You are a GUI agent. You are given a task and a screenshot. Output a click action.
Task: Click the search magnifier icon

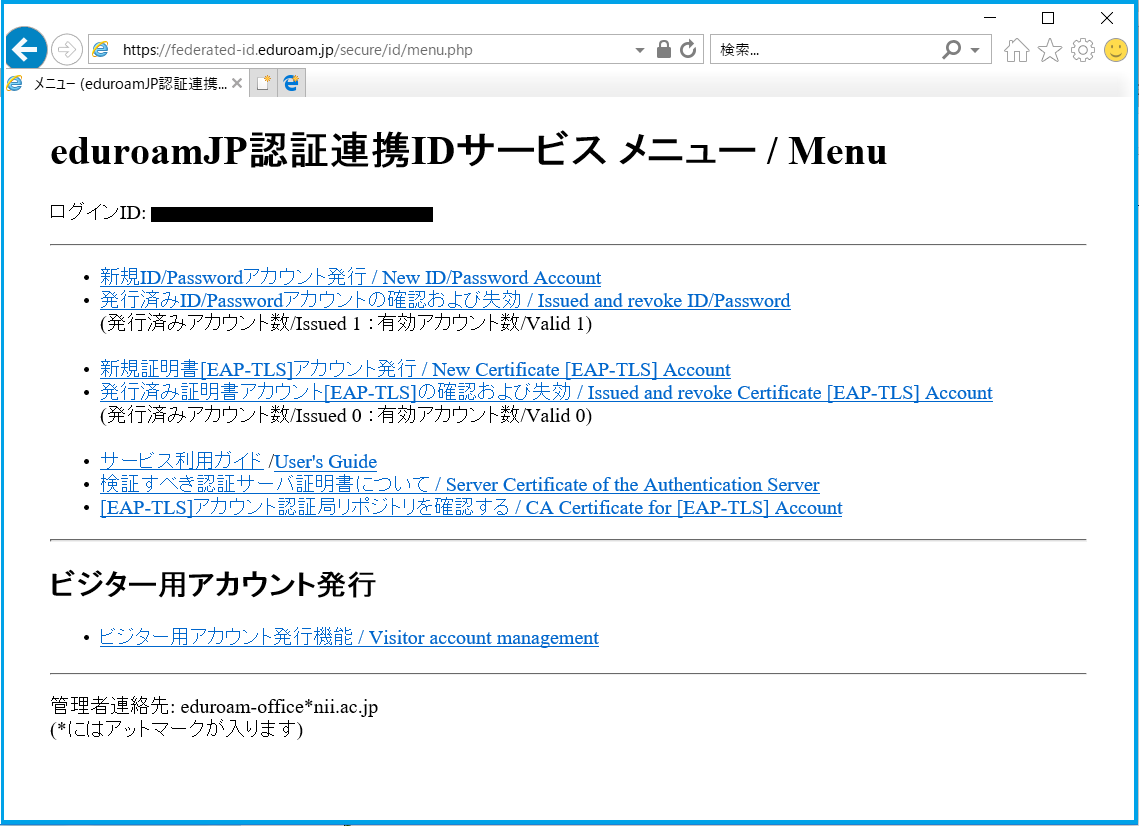(x=951, y=49)
